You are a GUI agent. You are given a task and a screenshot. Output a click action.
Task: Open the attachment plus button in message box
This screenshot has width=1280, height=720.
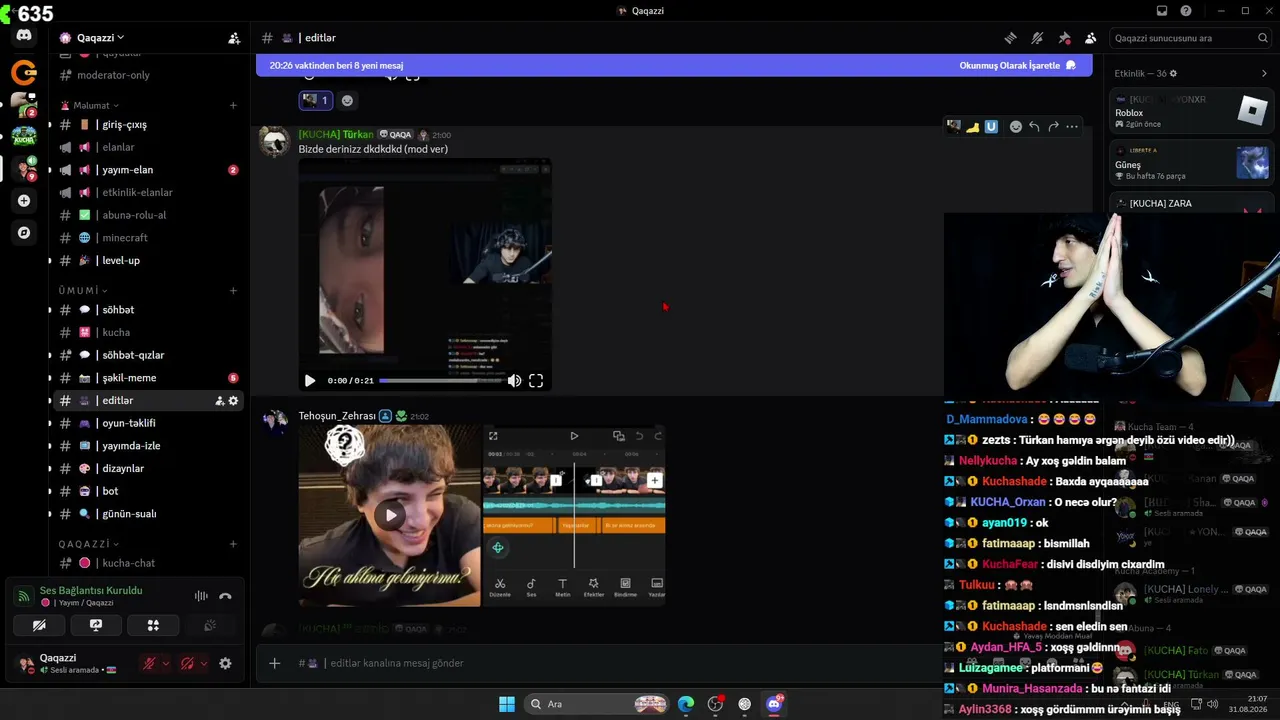[x=275, y=663]
